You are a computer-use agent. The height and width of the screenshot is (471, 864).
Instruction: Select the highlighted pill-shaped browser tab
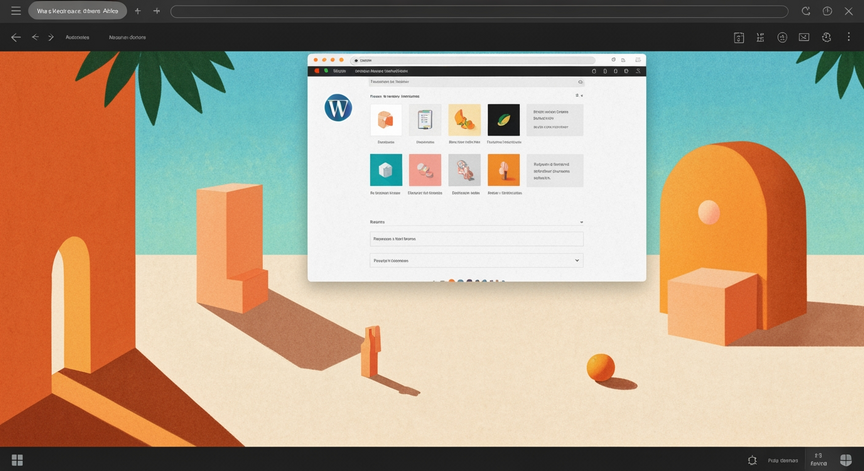(x=78, y=11)
